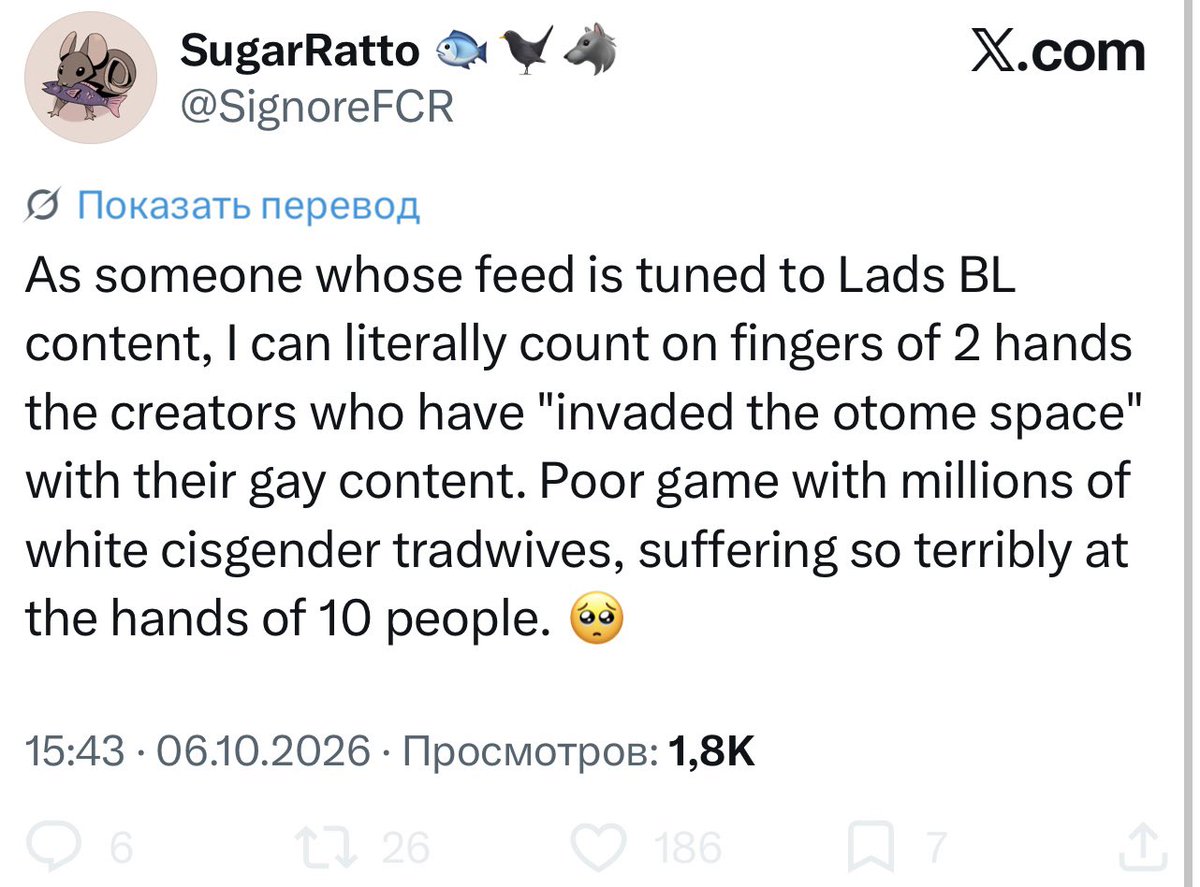Open the @SignoreFCR handle link

coord(317,106)
